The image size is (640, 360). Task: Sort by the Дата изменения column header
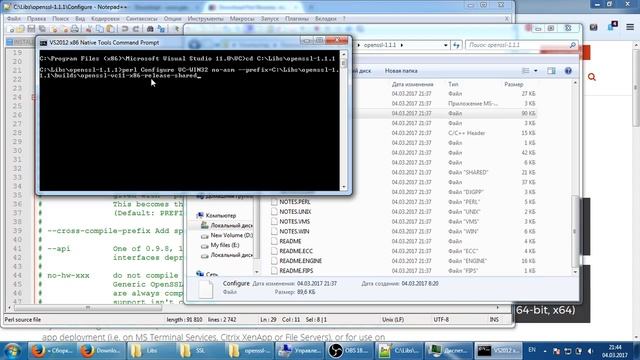[x=412, y=84]
